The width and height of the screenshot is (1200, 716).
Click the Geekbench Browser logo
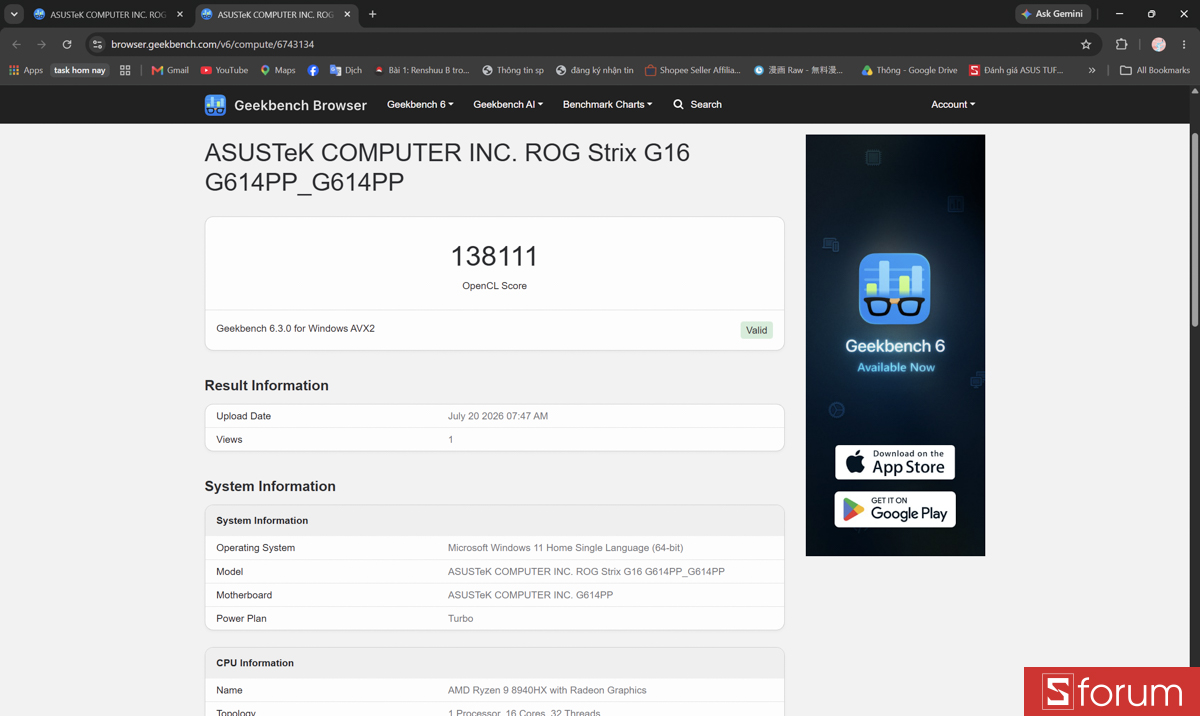pyautogui.click(x=286, y=104)
